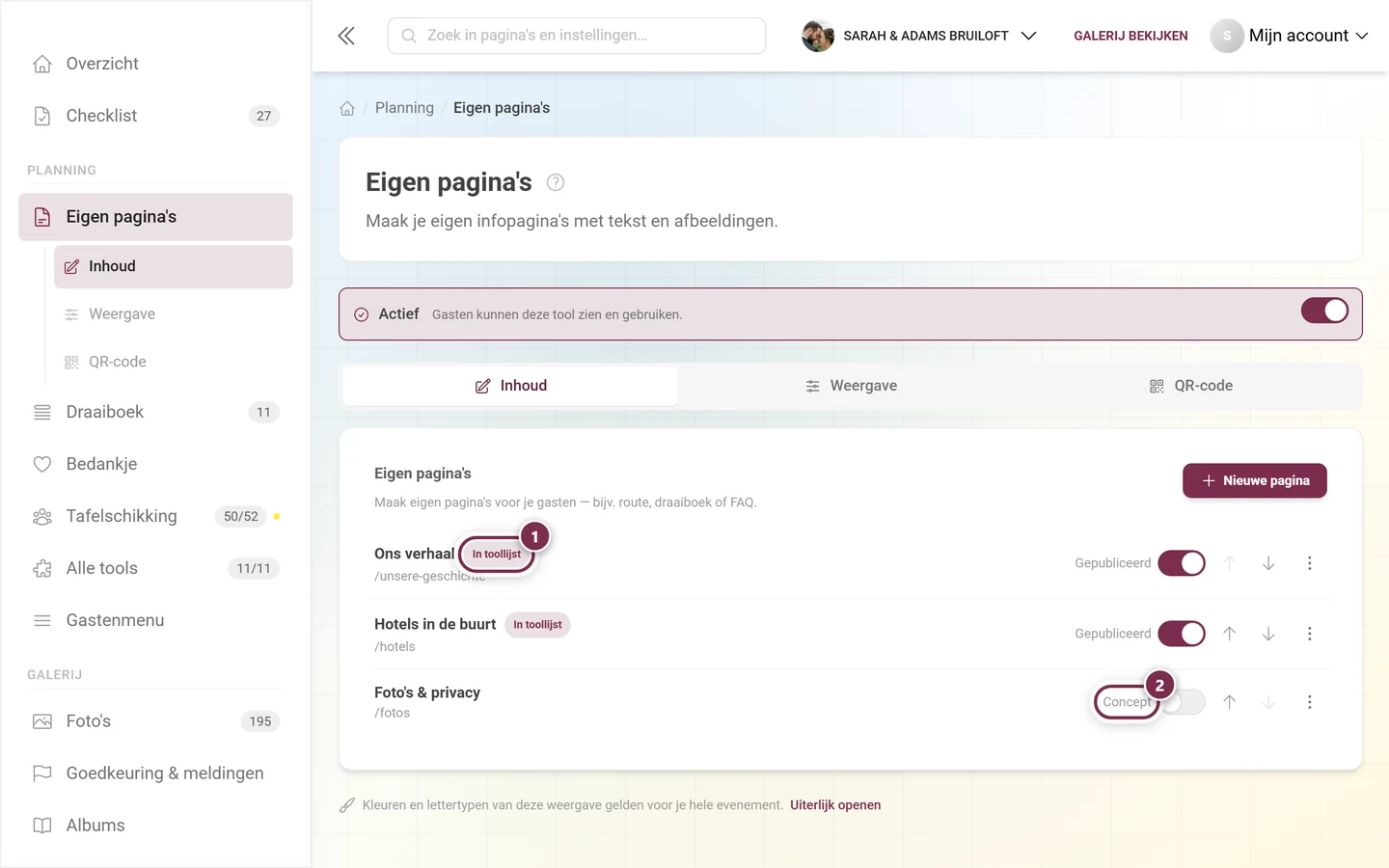This screenshot has height=868, width=1389.
Task: Click the Hotels in de buurt page title
Action: [x=435, y=624]
